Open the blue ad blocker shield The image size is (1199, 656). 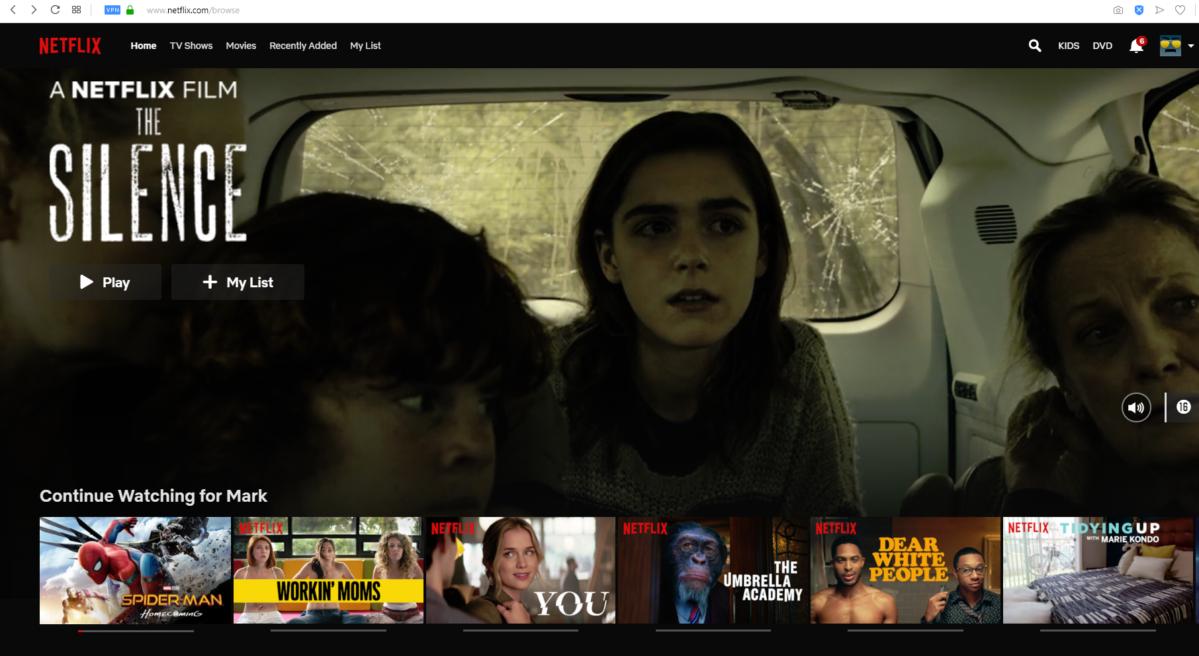coord(1139,10)
